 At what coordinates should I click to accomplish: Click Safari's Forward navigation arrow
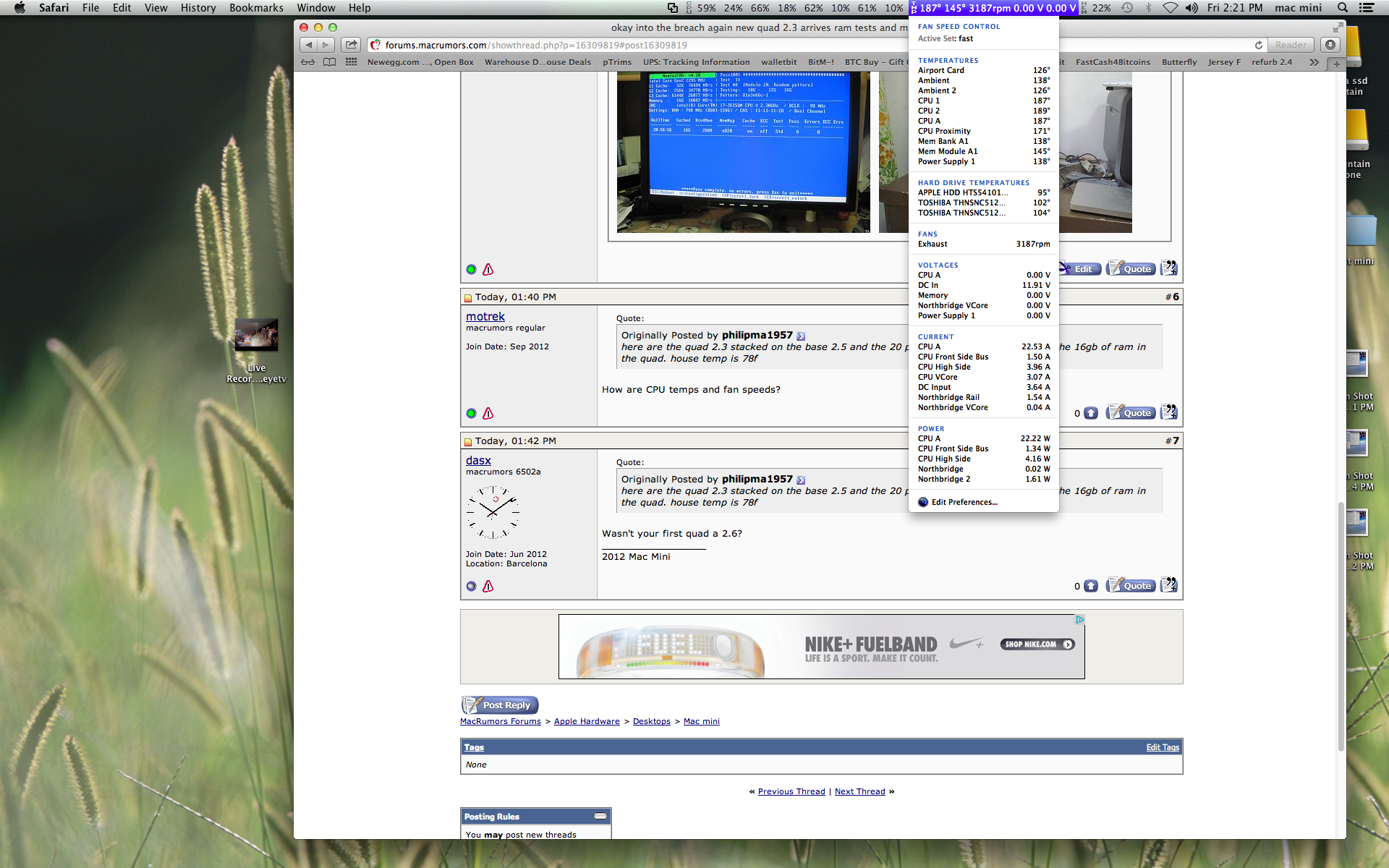pos(326,45)
